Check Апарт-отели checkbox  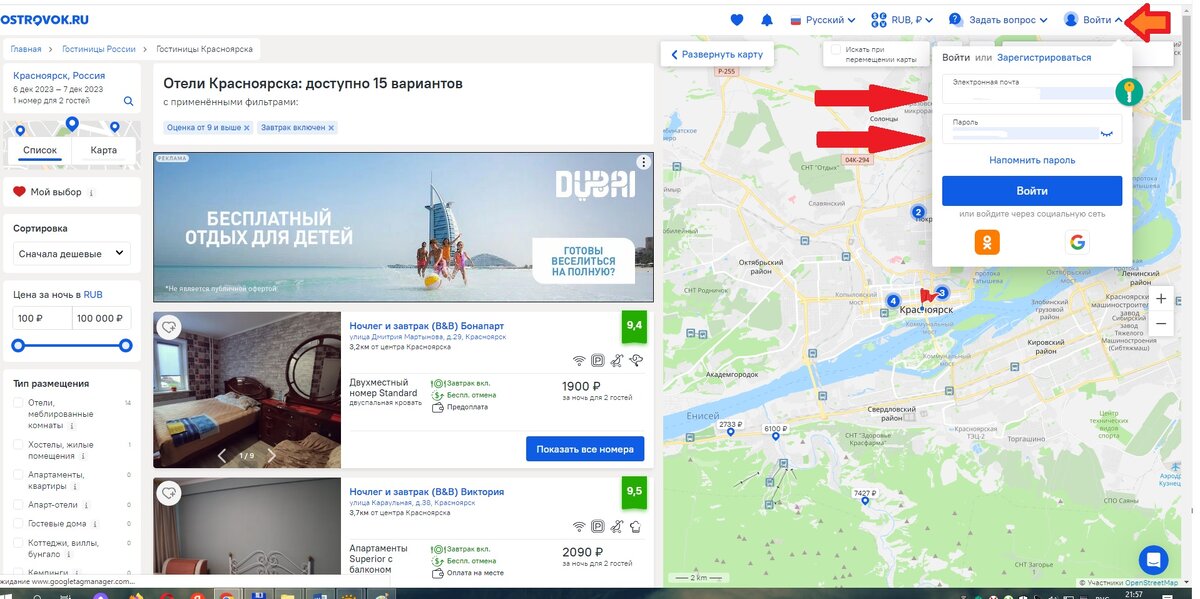(18, 505)
